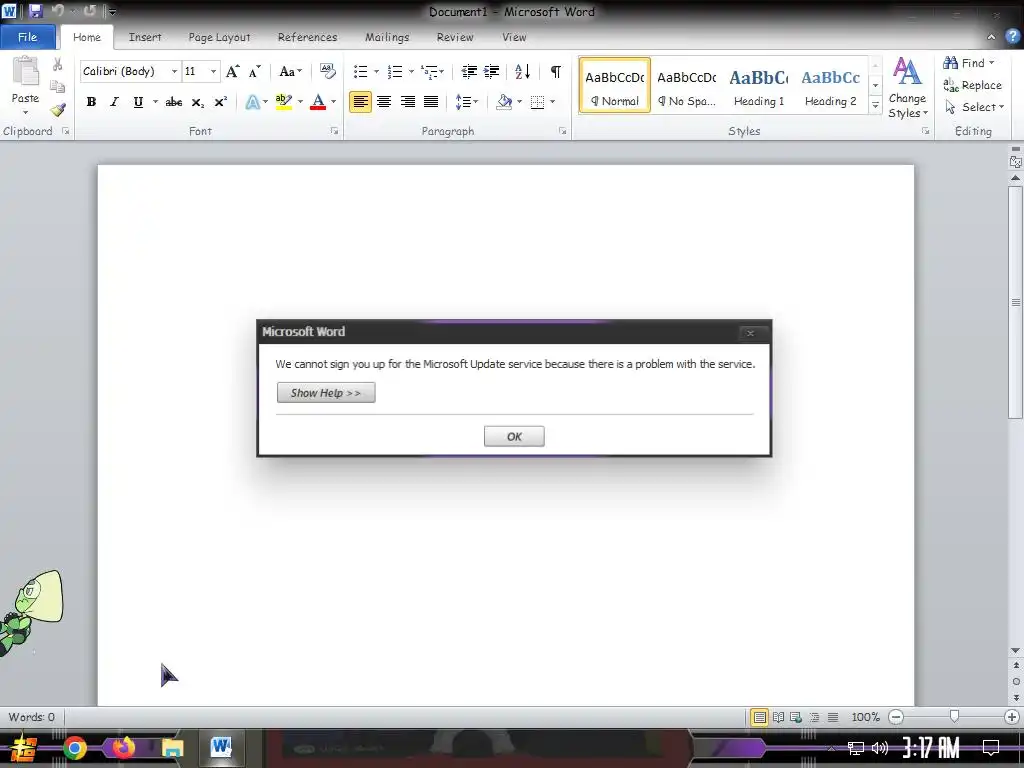1024x768 pixels.
Task: Apply Strikethrough formatting
Action: [174, 102]
